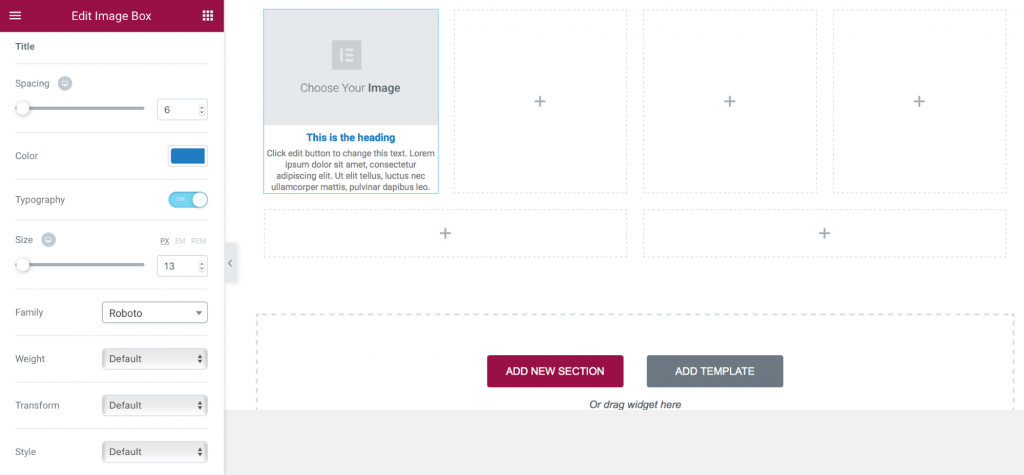1024x475 pixels.
Task: Open the widgets grid icon
Action: 208,15
